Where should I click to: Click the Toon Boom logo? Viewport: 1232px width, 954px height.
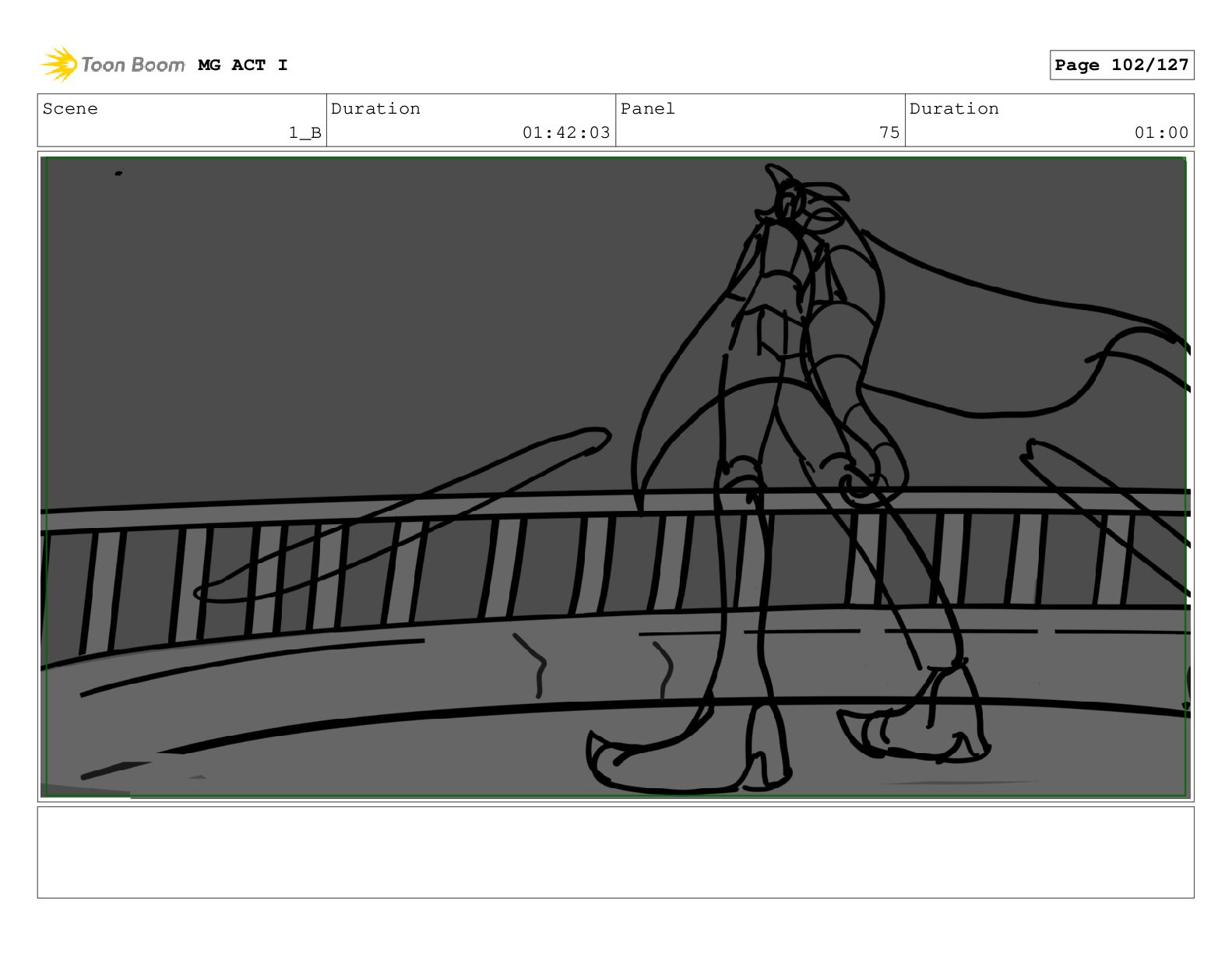[112, 64]
